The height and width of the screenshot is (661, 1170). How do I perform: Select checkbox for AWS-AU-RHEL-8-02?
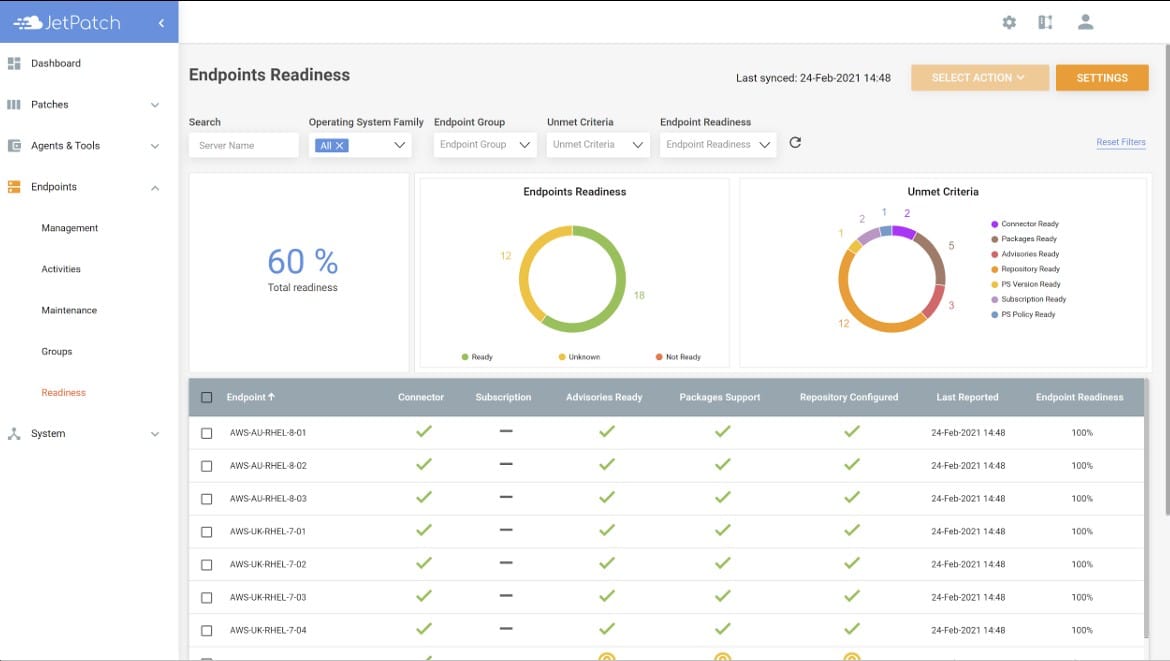(207, 466)
